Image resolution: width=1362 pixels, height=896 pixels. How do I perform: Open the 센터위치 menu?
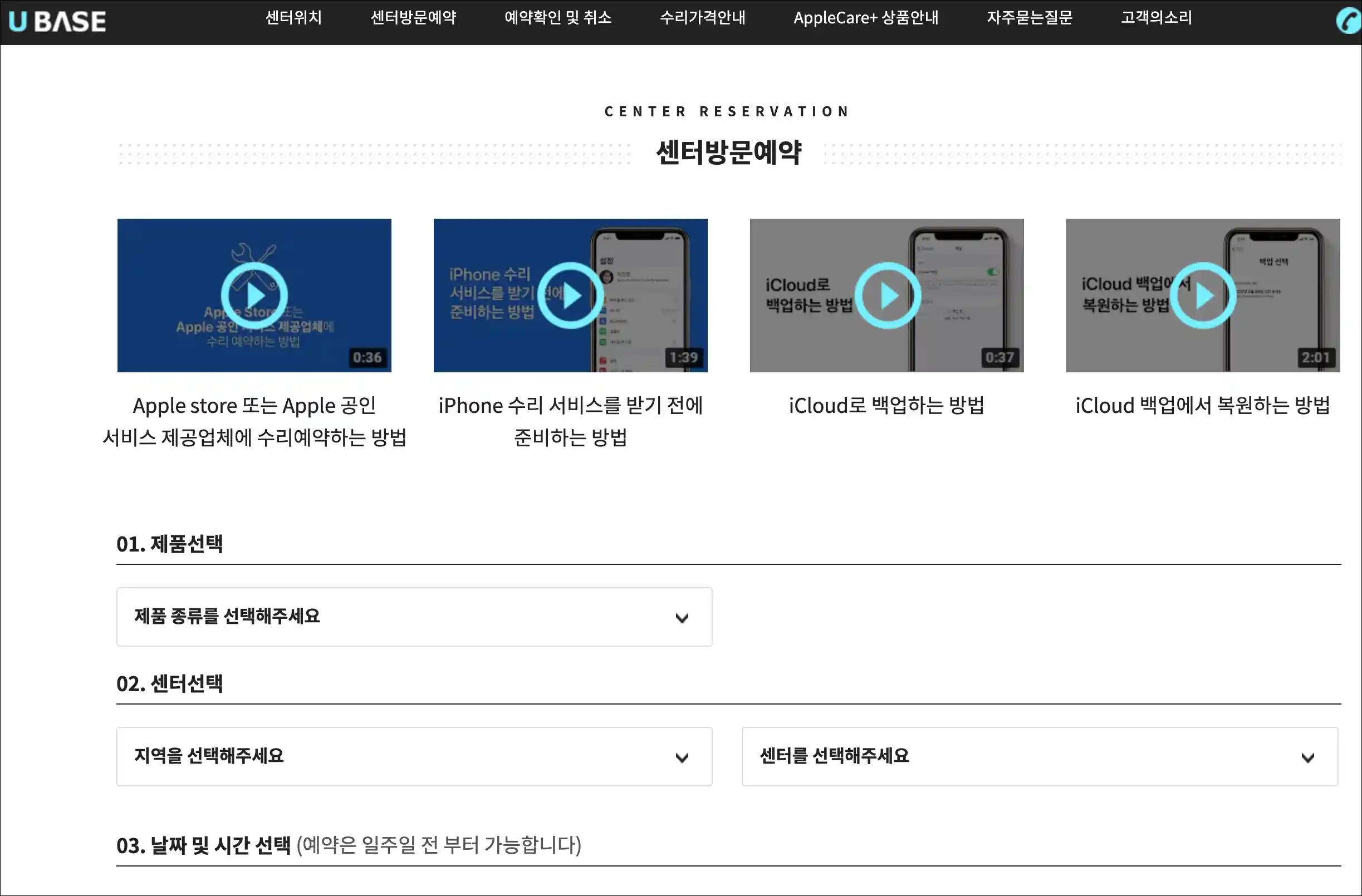coord(293,18)
